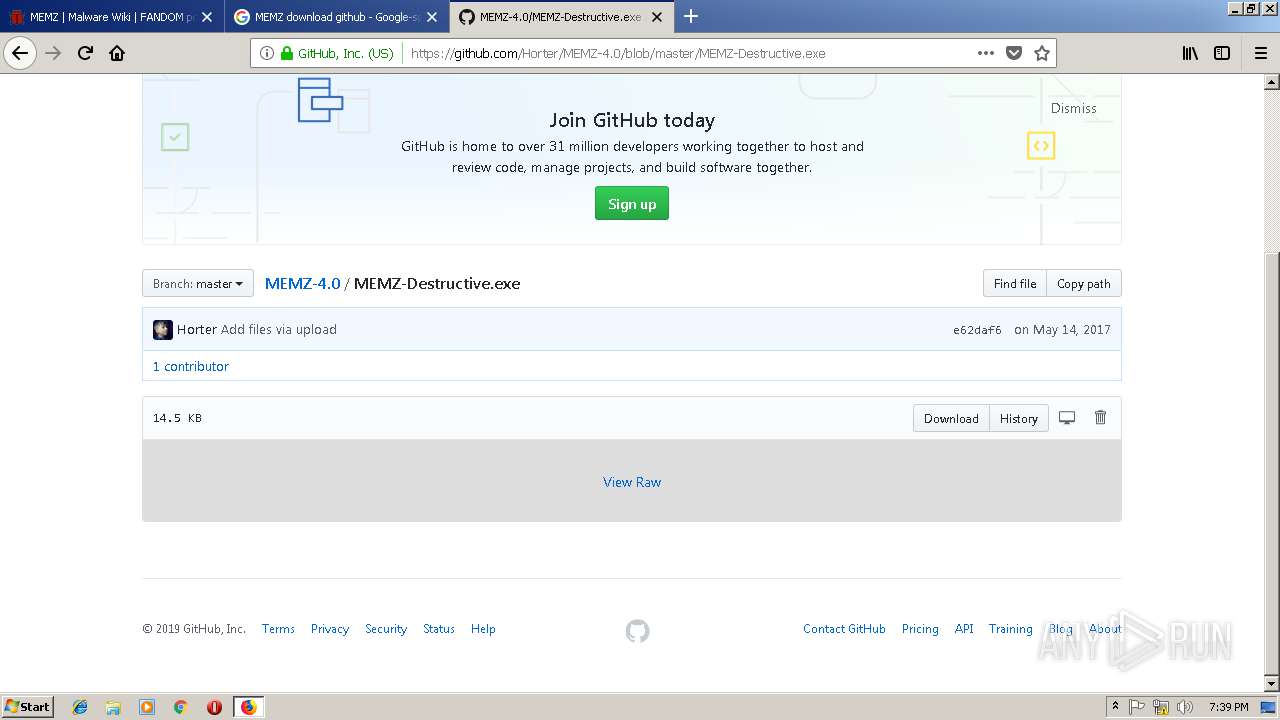Click the trash delete file icon
The height and width of the screenshot is (720, 1280).
point(1100,418)
